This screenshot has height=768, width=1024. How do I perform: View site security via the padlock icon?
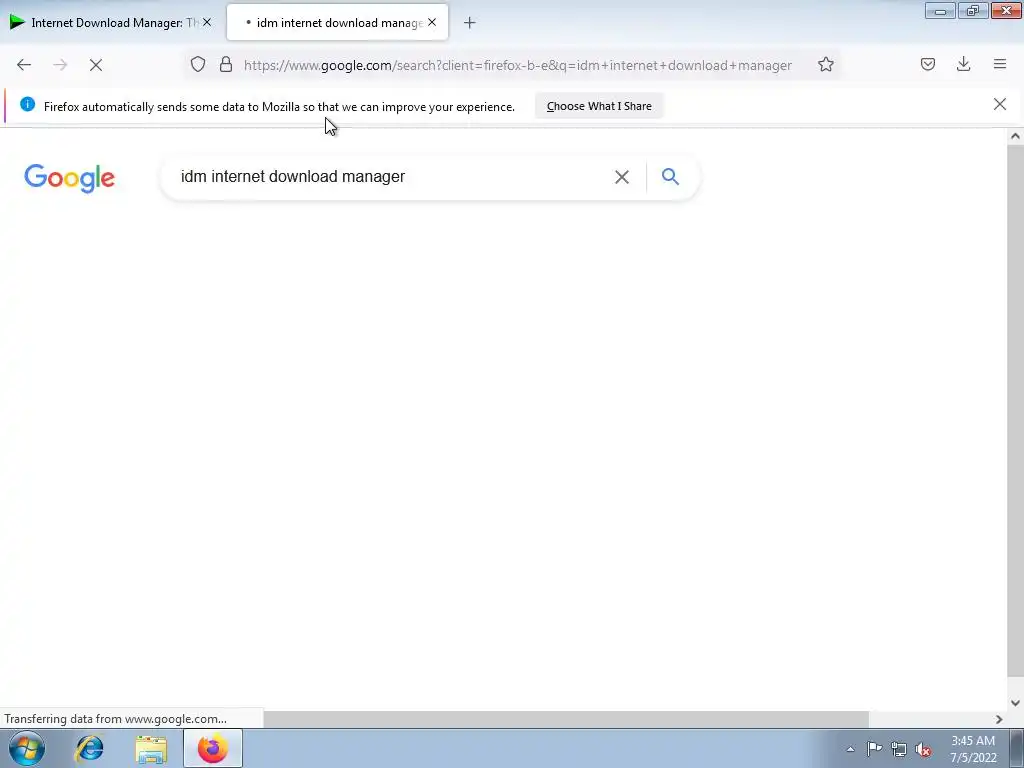tap(226, 64)
